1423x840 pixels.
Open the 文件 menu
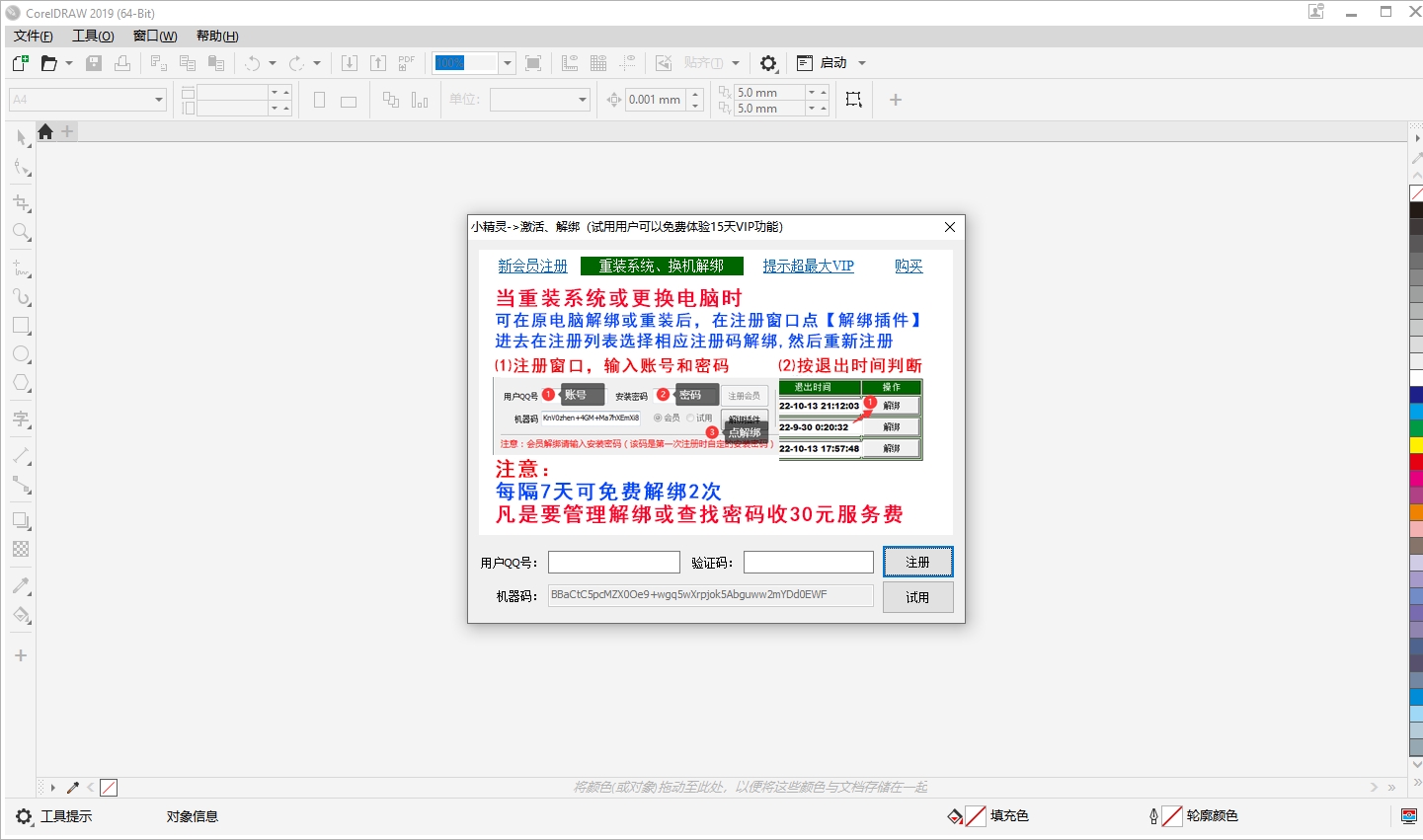(34, 37)
